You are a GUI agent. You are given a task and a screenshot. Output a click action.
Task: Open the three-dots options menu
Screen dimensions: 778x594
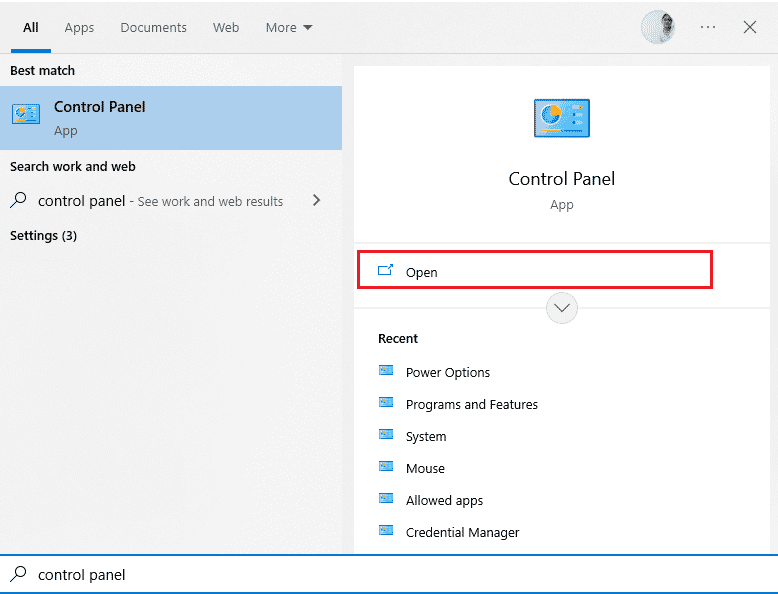[708, 27]
